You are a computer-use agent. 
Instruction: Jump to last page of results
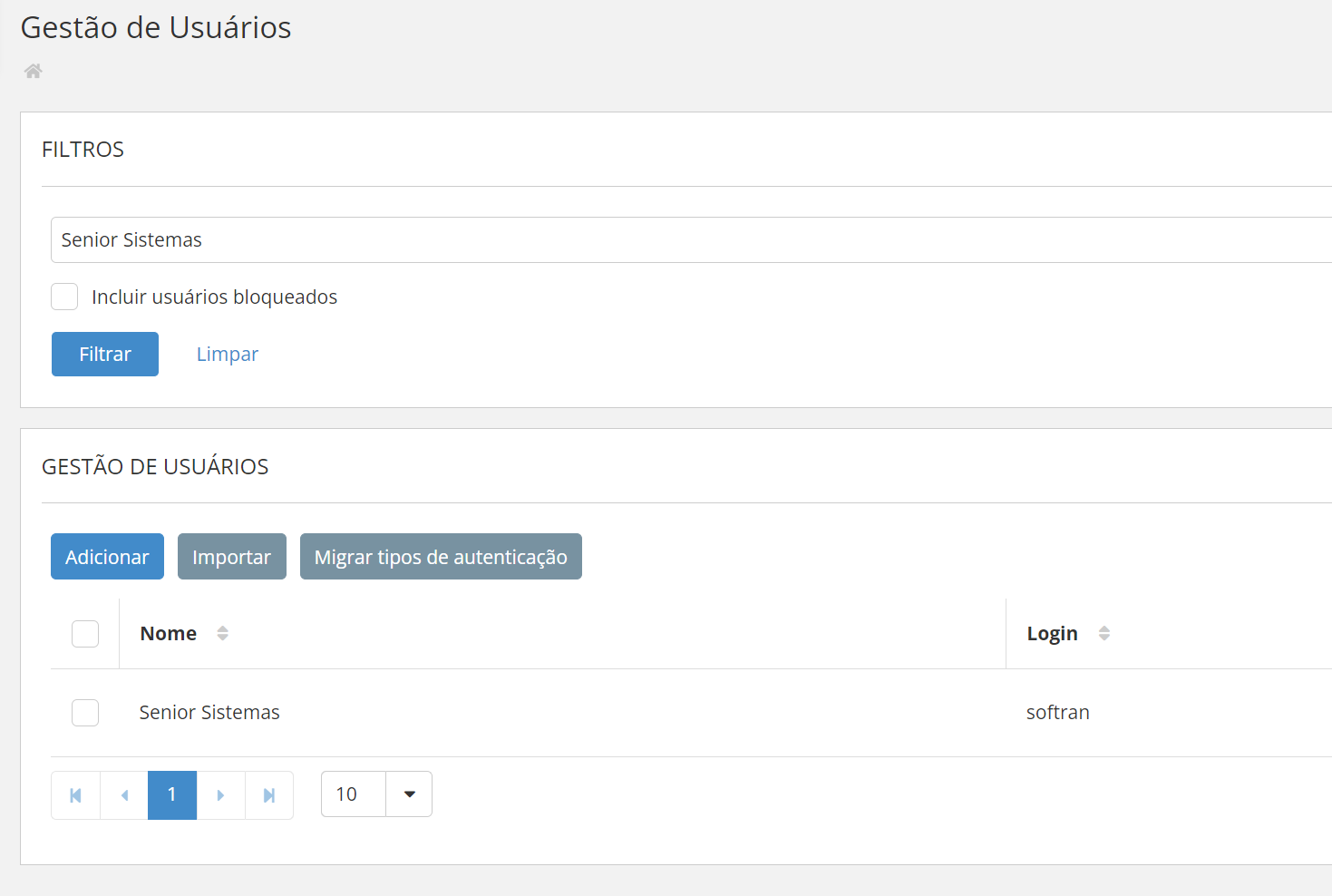tap(269, 795)
